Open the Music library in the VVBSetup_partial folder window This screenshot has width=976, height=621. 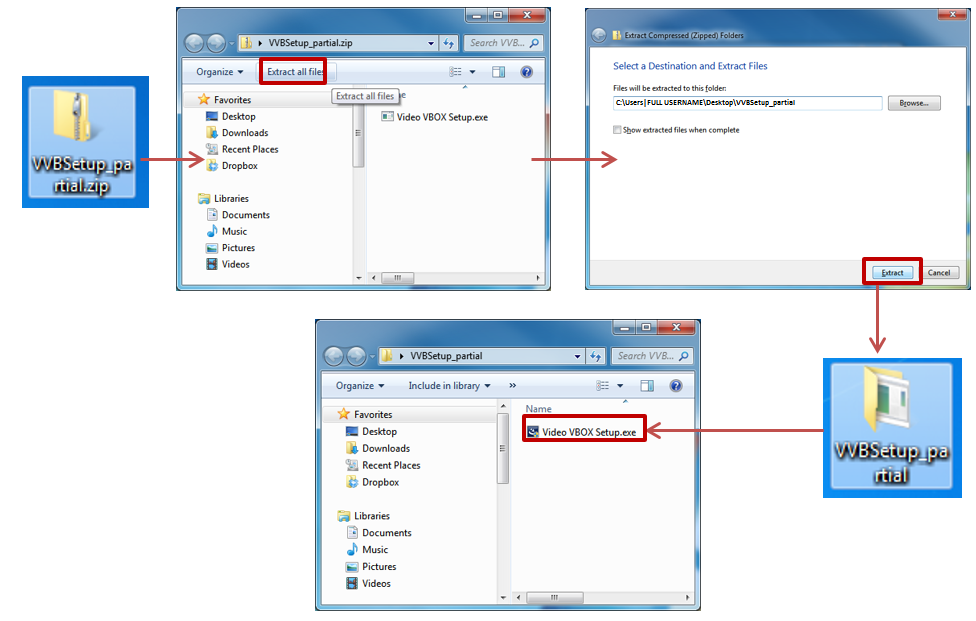(x=375, y=550)
